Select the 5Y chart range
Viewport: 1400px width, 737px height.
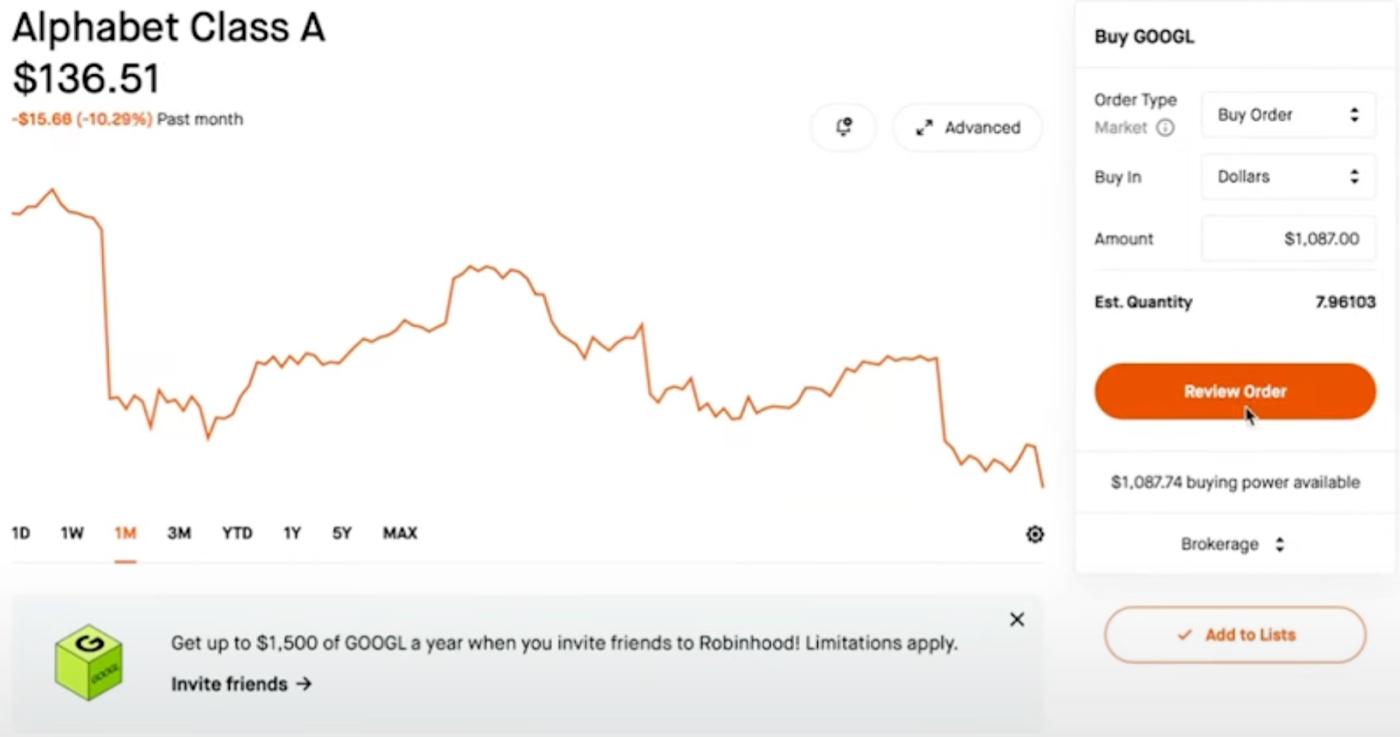click(x=342, y=534)
